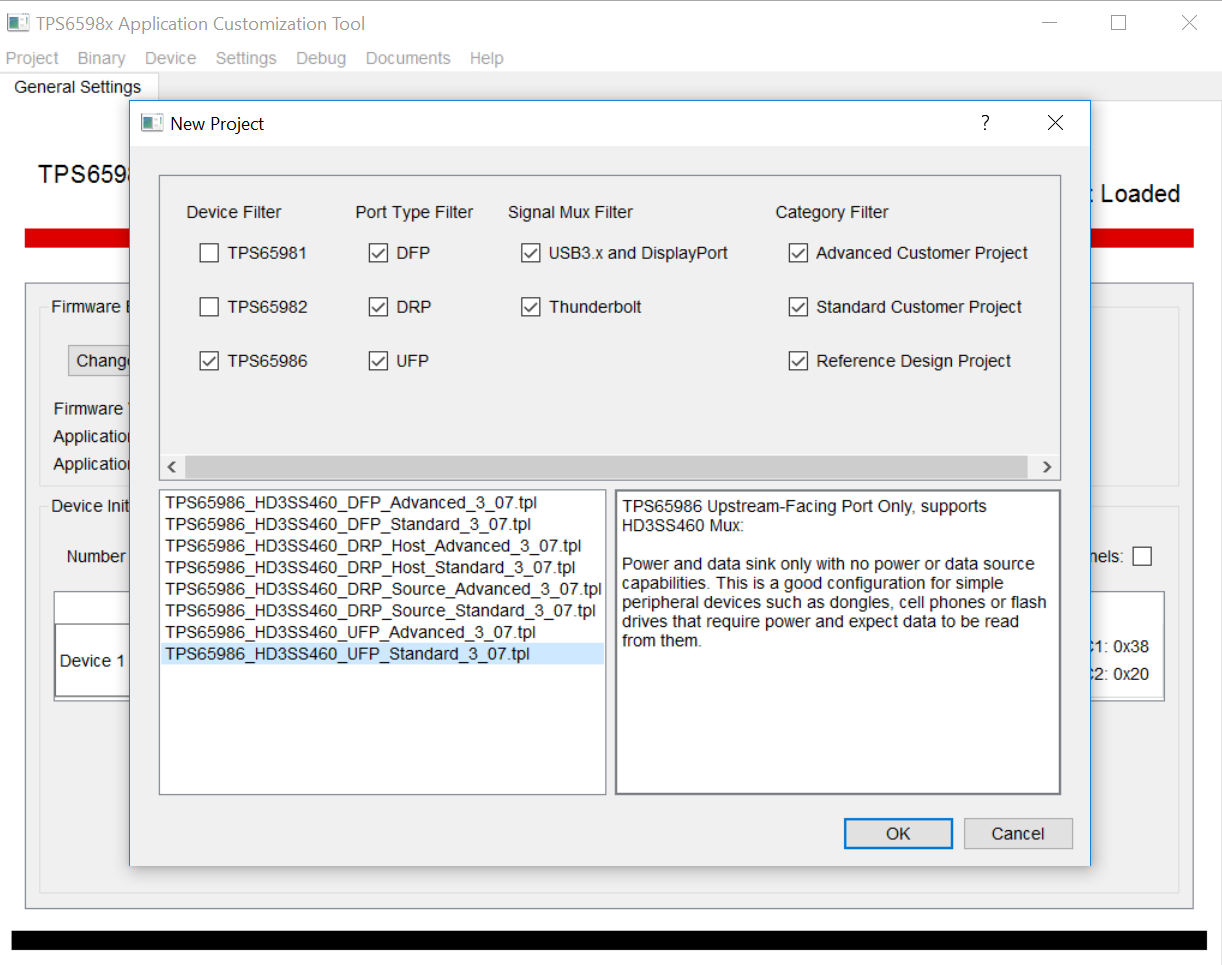Click the Device 1 row in main window

pos(92,661)
